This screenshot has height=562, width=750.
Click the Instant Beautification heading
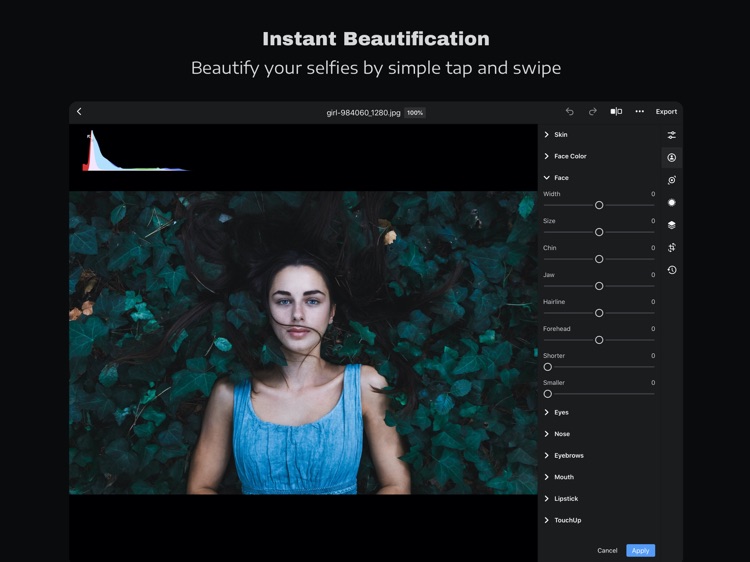tap(376, 39)
